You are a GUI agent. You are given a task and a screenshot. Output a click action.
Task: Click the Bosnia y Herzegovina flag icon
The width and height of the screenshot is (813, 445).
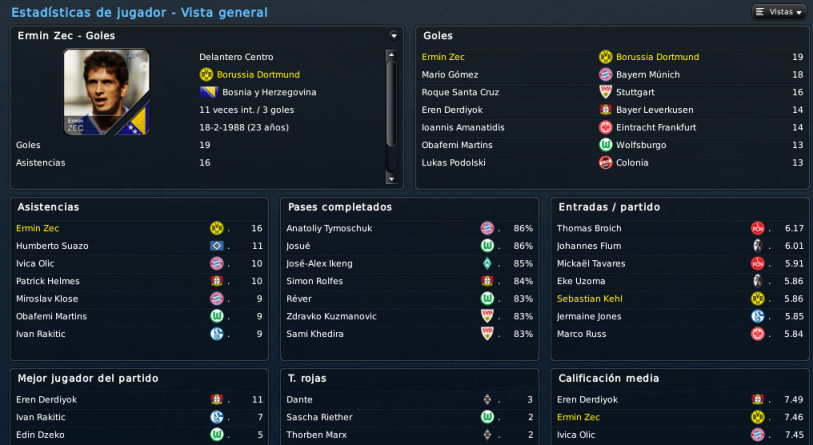click(x=206, y=92)
